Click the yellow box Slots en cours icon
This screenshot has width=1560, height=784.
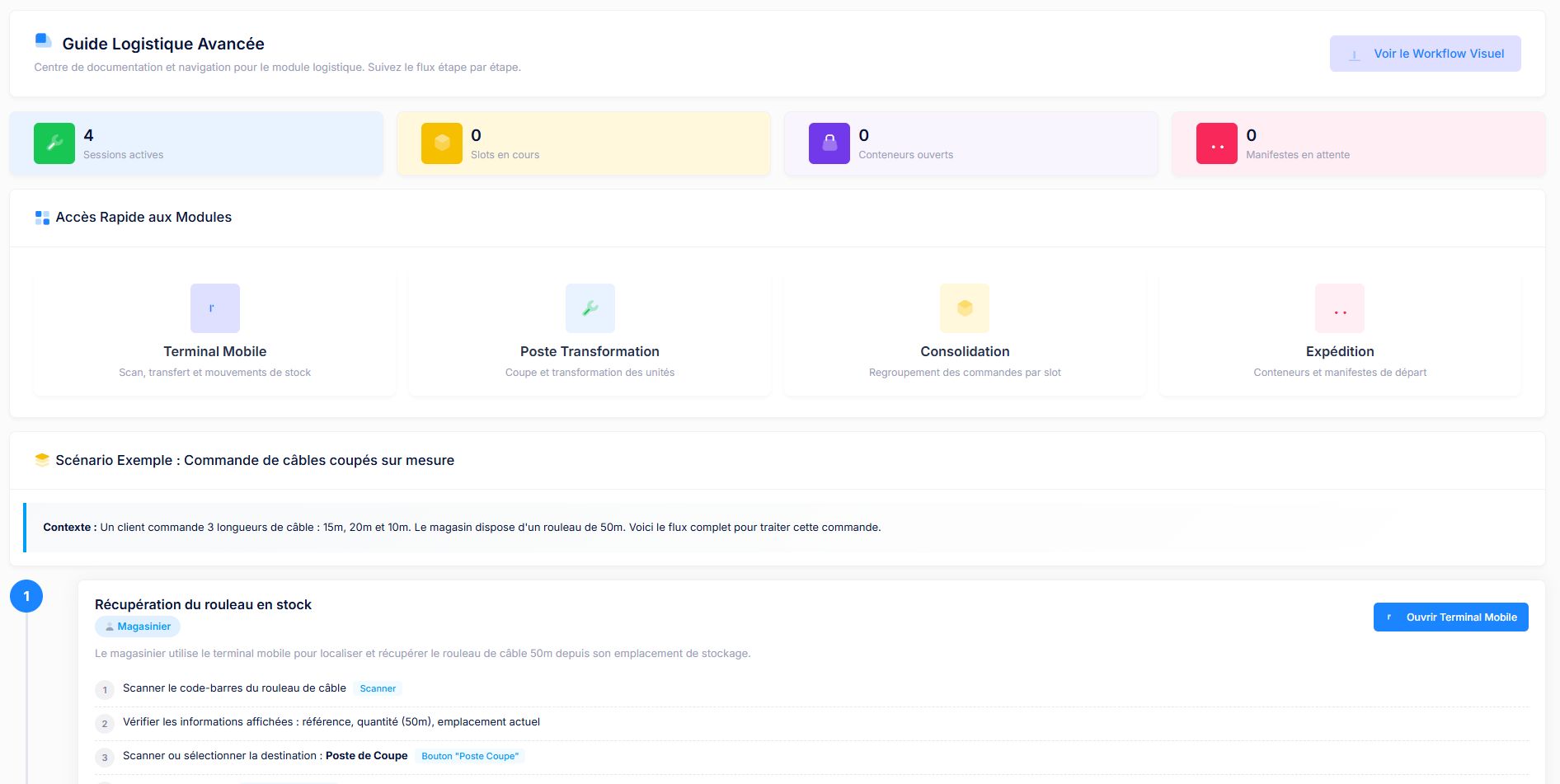(x=442, y=143)
